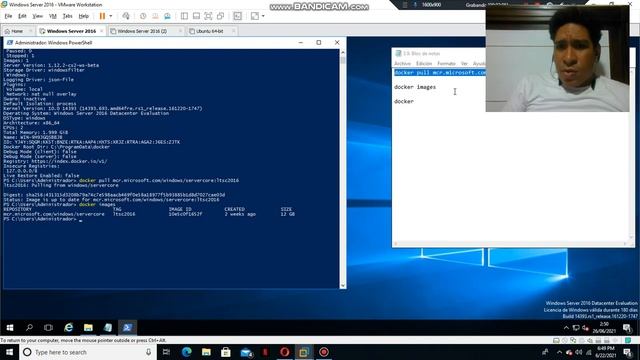Open guest Action Center notifications

point(627,328)
